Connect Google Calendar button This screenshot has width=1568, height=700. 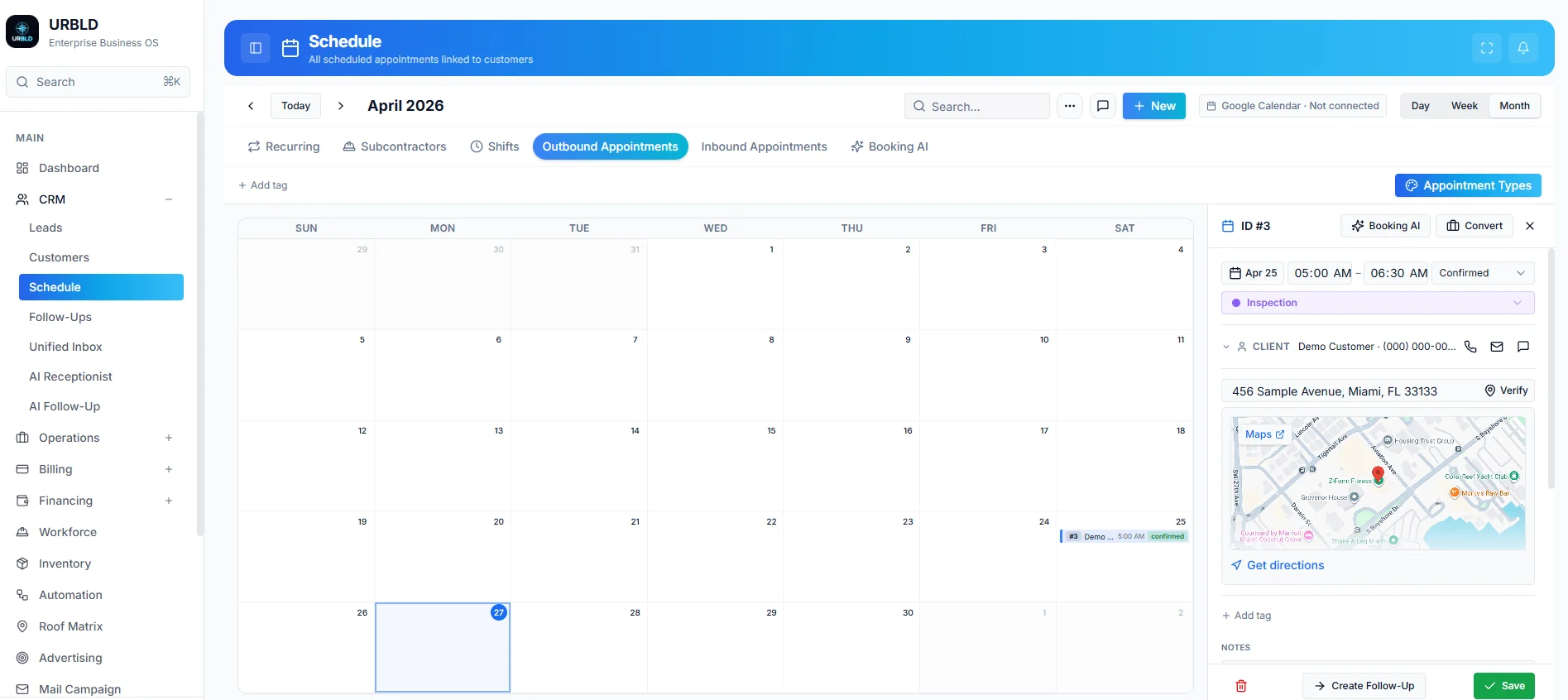click(1292, 106)
